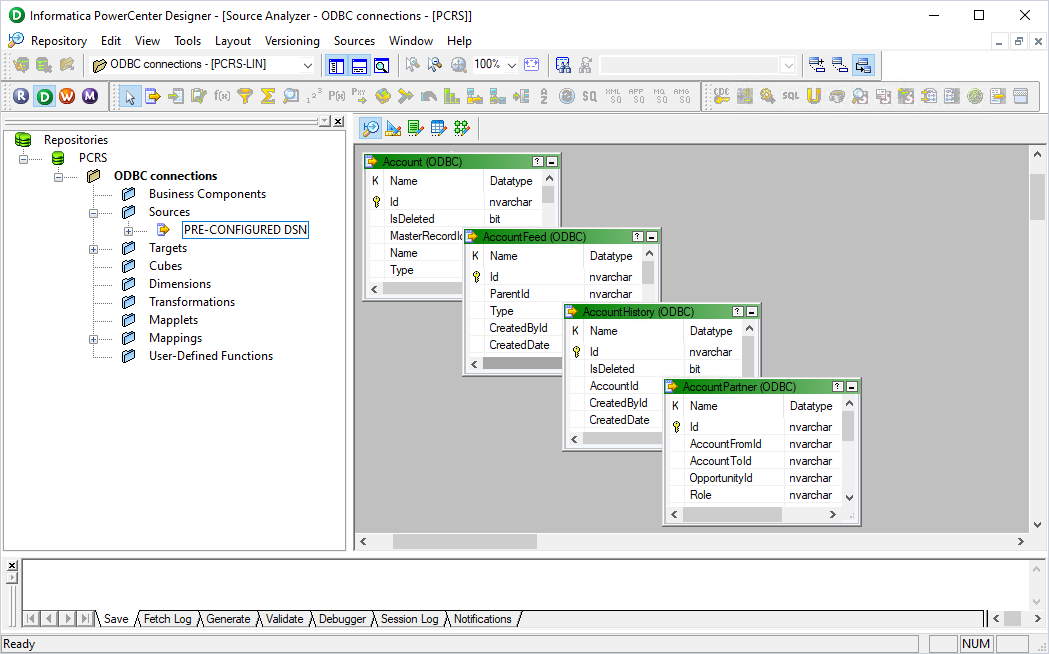This screenshot has width=1049, height=654.
Task: Expand the Mappings tree node
Action: click(93, 337)
